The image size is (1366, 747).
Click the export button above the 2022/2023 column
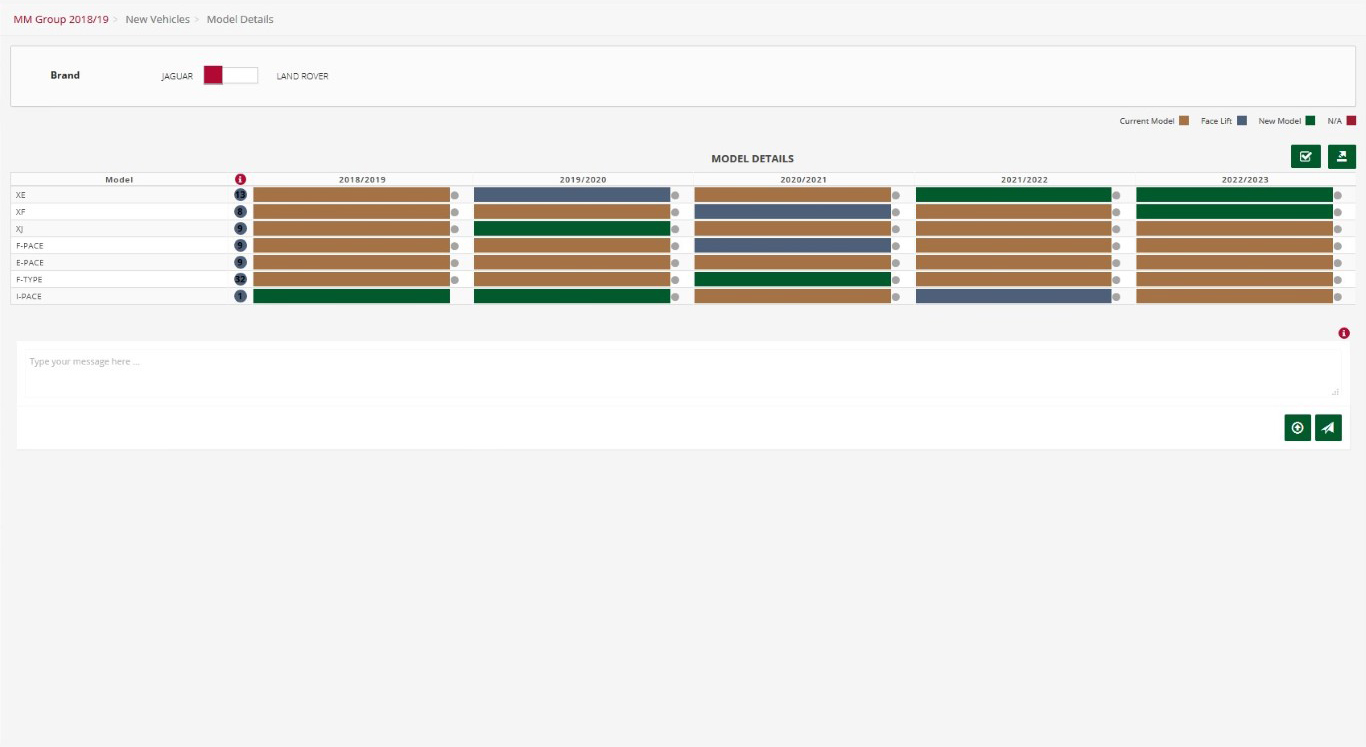point(1342,156)
